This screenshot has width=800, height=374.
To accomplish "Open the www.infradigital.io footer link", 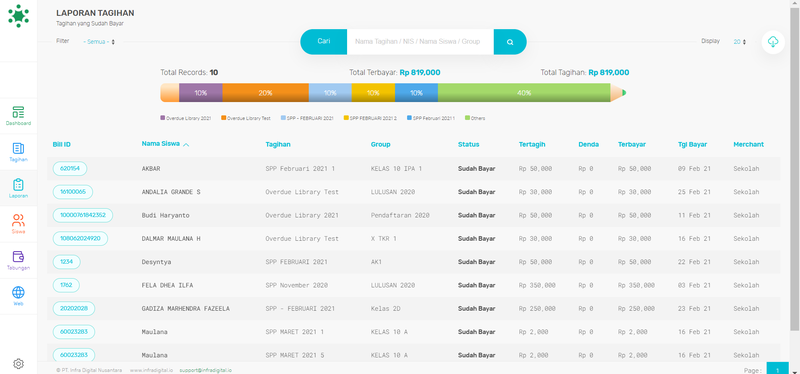I will pos(151,370).
